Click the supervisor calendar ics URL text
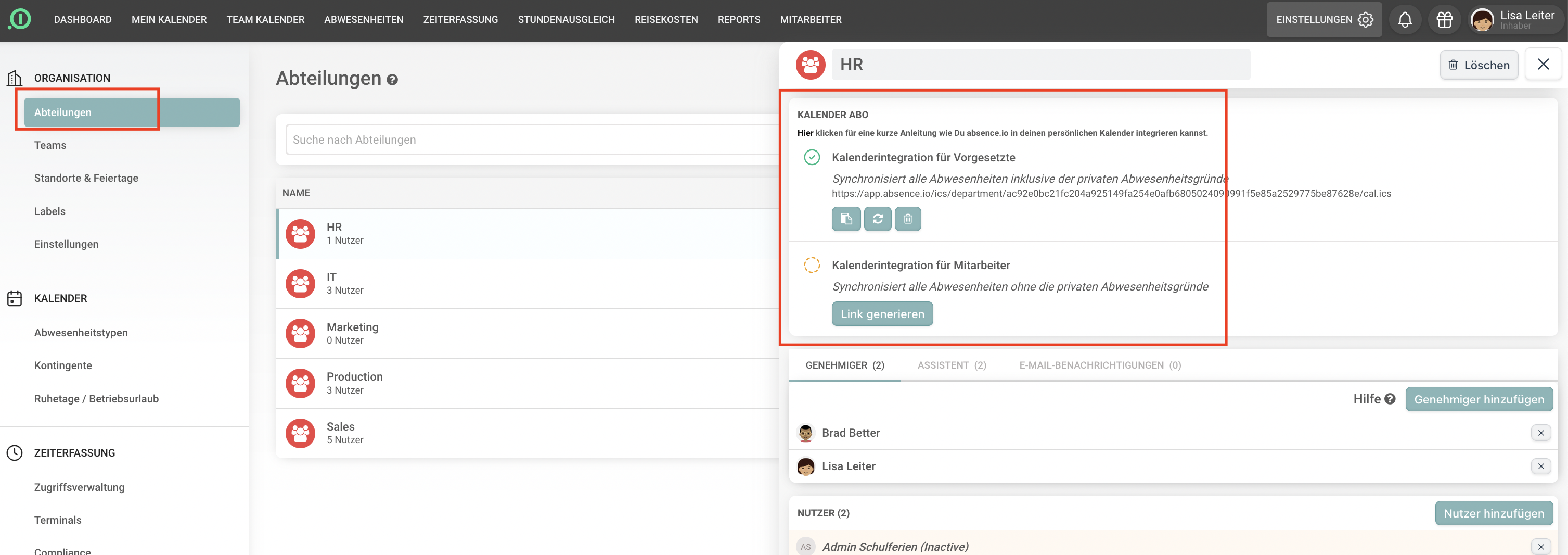Screen dimensions: 1568x555 1111,194
